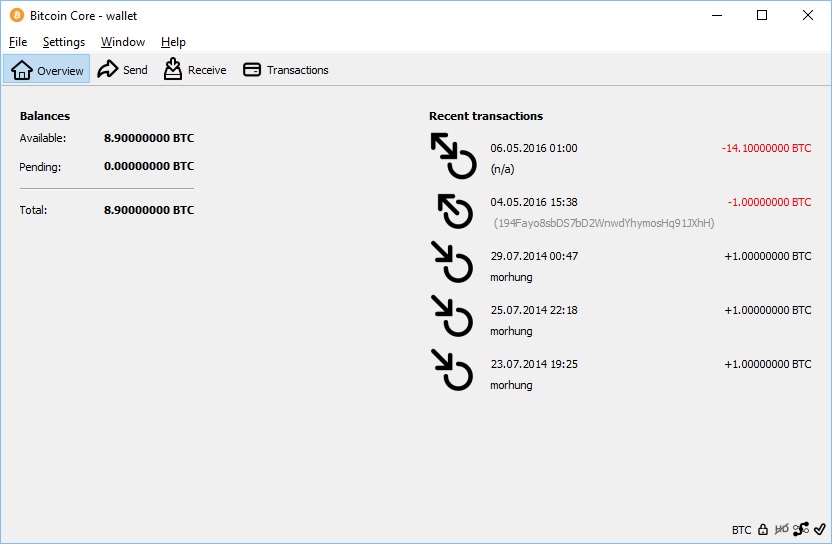832x544 pixels.
Task: Click received icon for 29.07.2014 transaction
Action: tap(452, 262)
